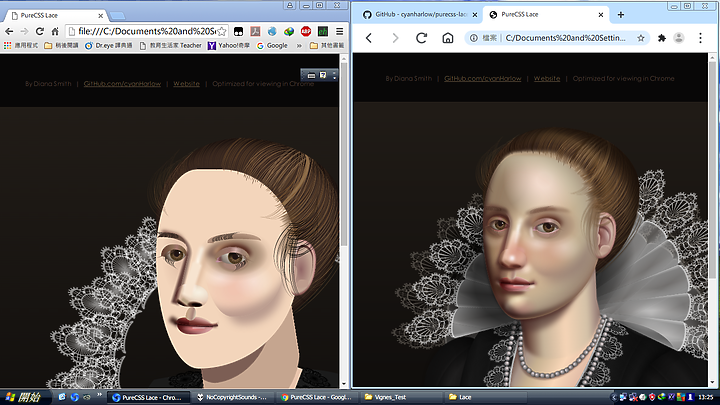
Task: Open the Dr.eye bookmark
Action: (x=108, y=45)
